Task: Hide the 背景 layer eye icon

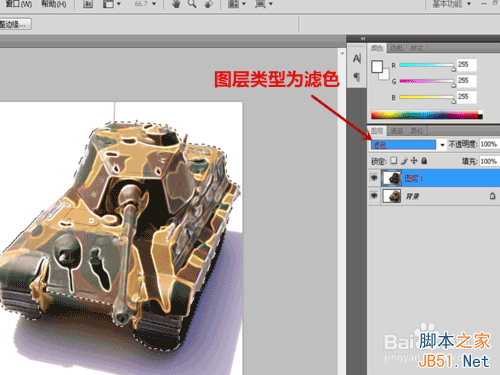Action: (374, 196)
